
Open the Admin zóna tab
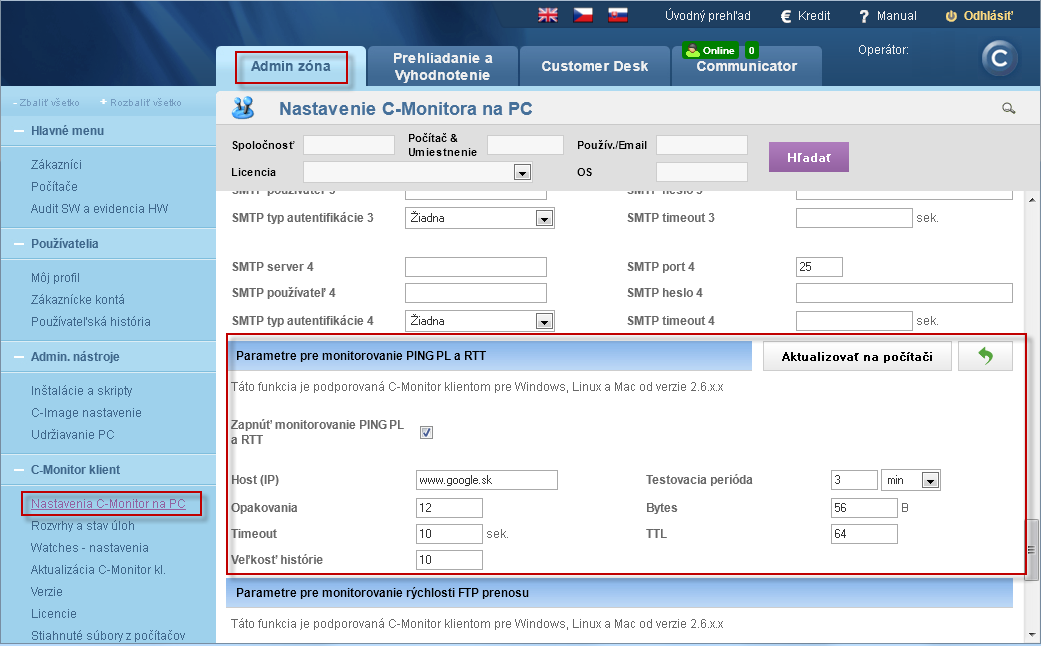291,66
